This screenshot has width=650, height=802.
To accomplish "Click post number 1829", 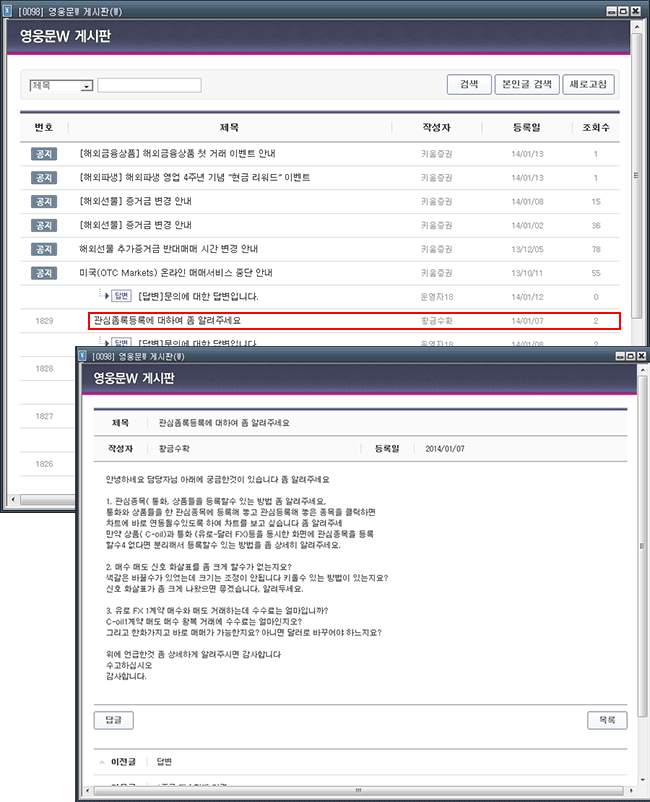I will [x=44, y=321].
